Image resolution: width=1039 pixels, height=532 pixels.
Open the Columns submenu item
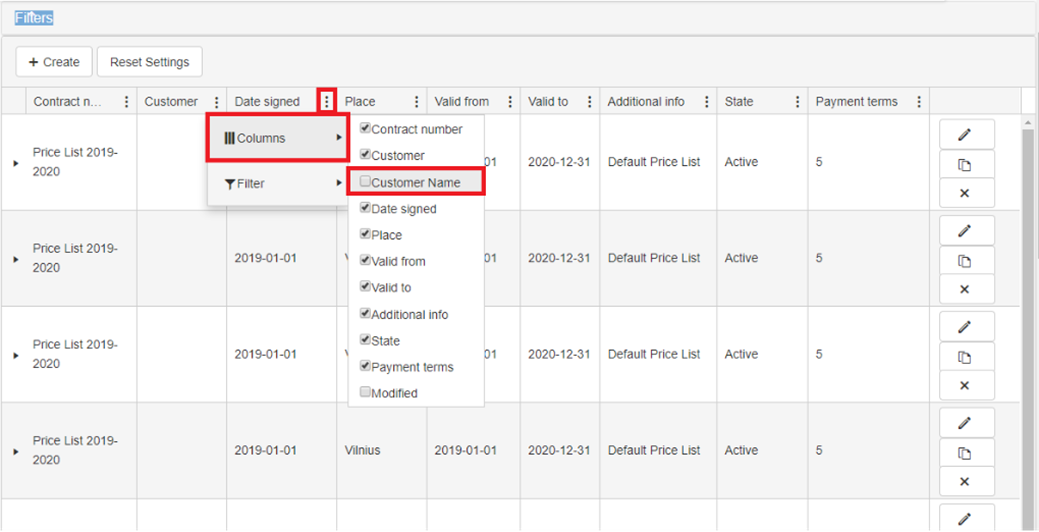[x=277, y=138]
